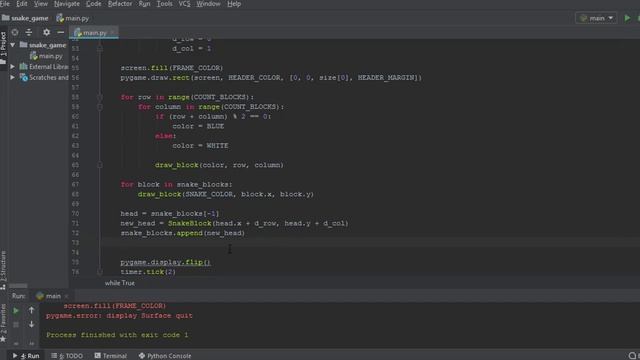Open the Edit menu

point(22,4)
